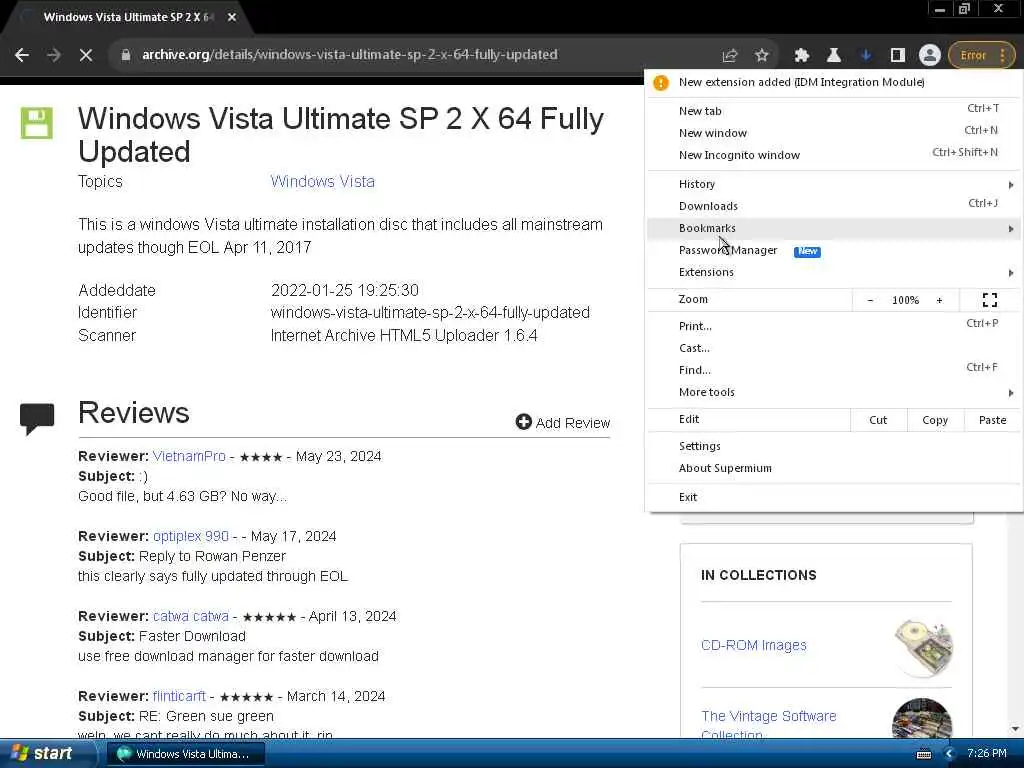Click the identifier value text
Screen dimensions: 1024x768
coord(430,313)
